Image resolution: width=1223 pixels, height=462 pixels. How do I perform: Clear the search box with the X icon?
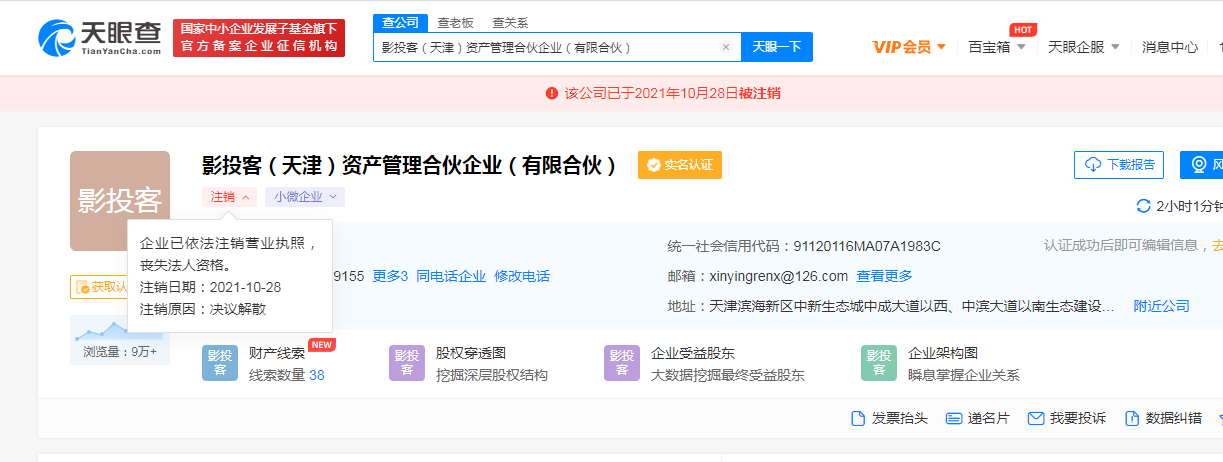click(726, 47)
